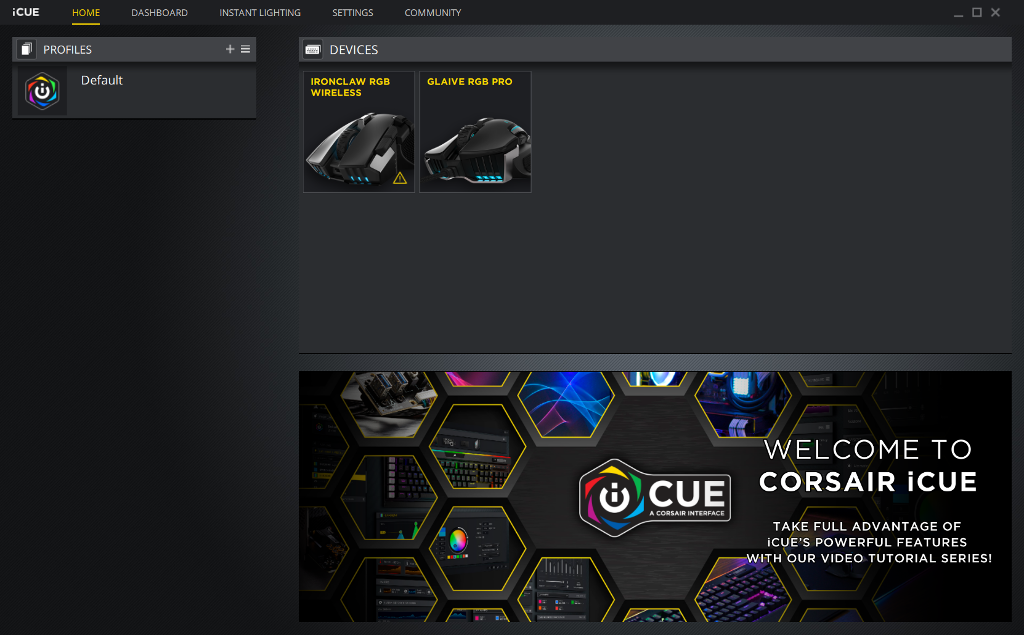The height and width of the screenshot is (635, 1024).
Task: Click the Profiles panel icon
Action: pos(26,49)
